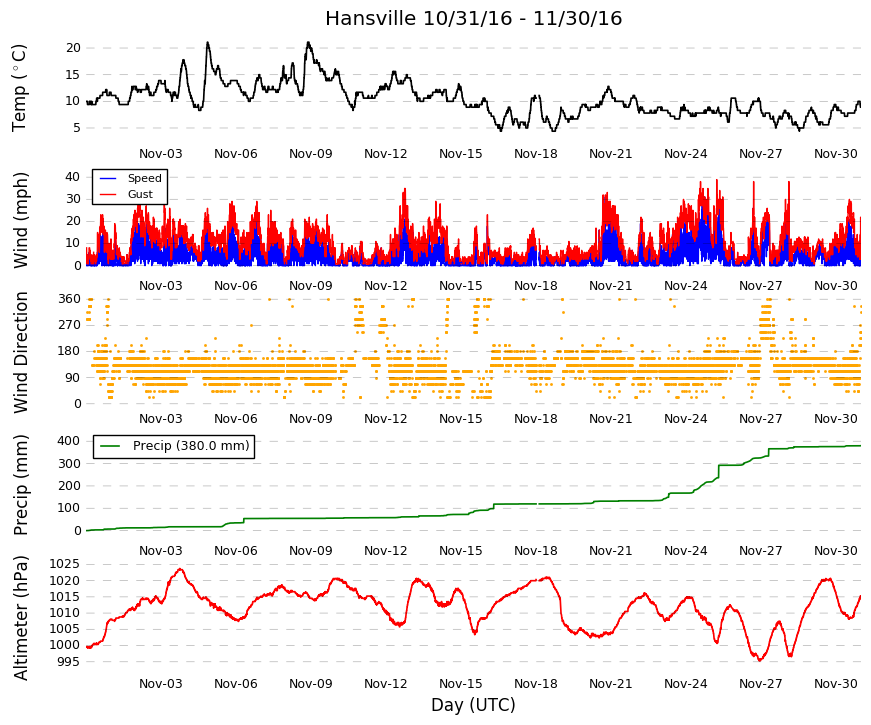Image resolution: width=871 pixels, height=725 pixels.
Task: Click the Temp (°C) axis label
Action: click(19, 88)
